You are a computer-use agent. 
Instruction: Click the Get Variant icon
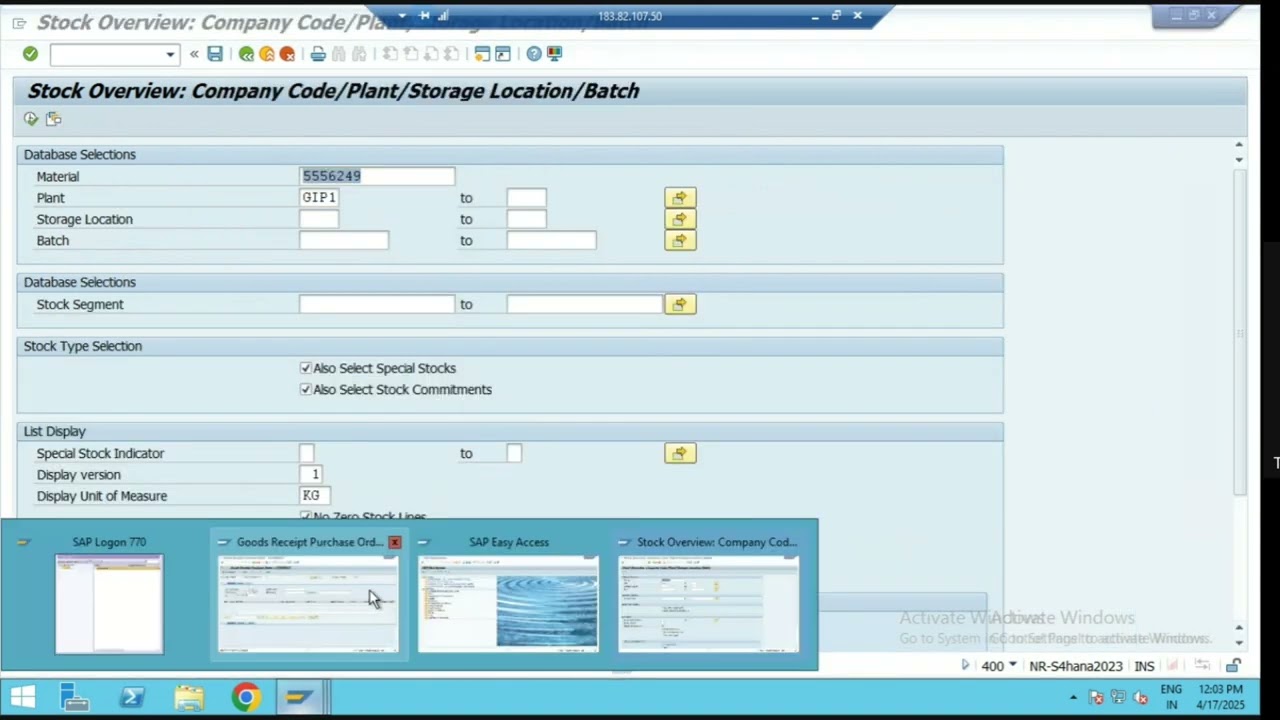(x=54, y=119)
